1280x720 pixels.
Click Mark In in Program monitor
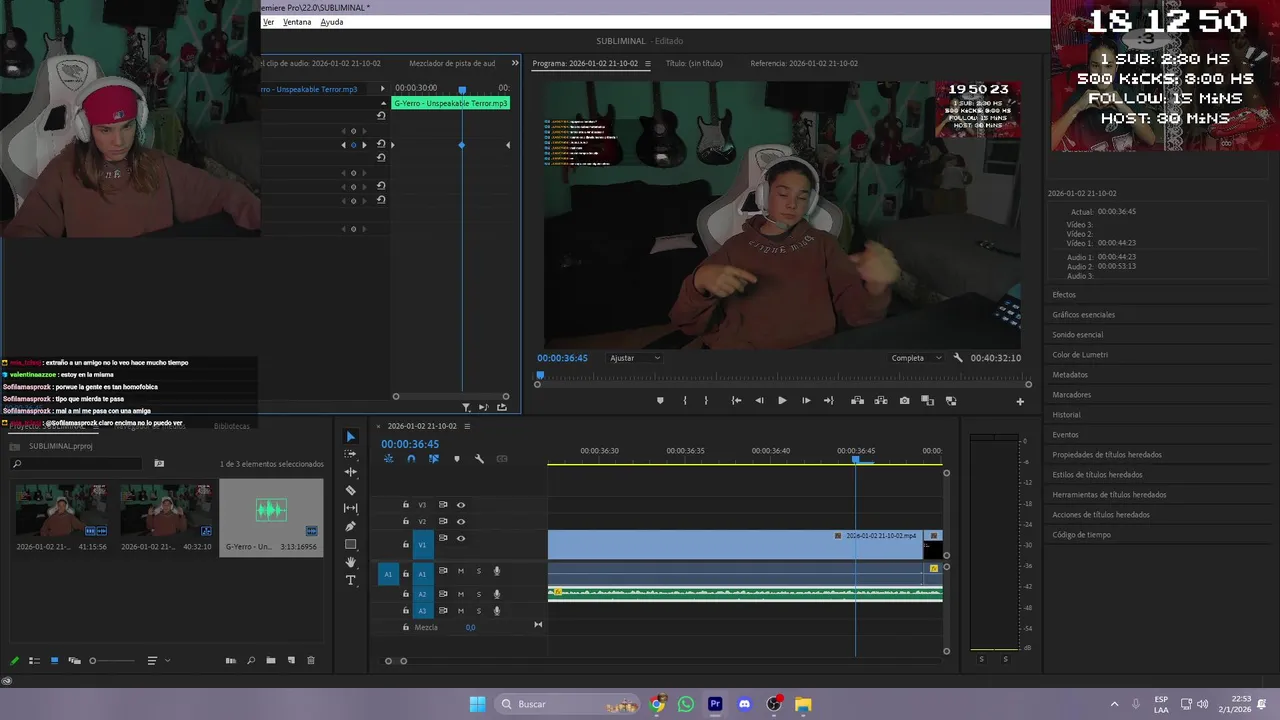[x=684, y=401]
